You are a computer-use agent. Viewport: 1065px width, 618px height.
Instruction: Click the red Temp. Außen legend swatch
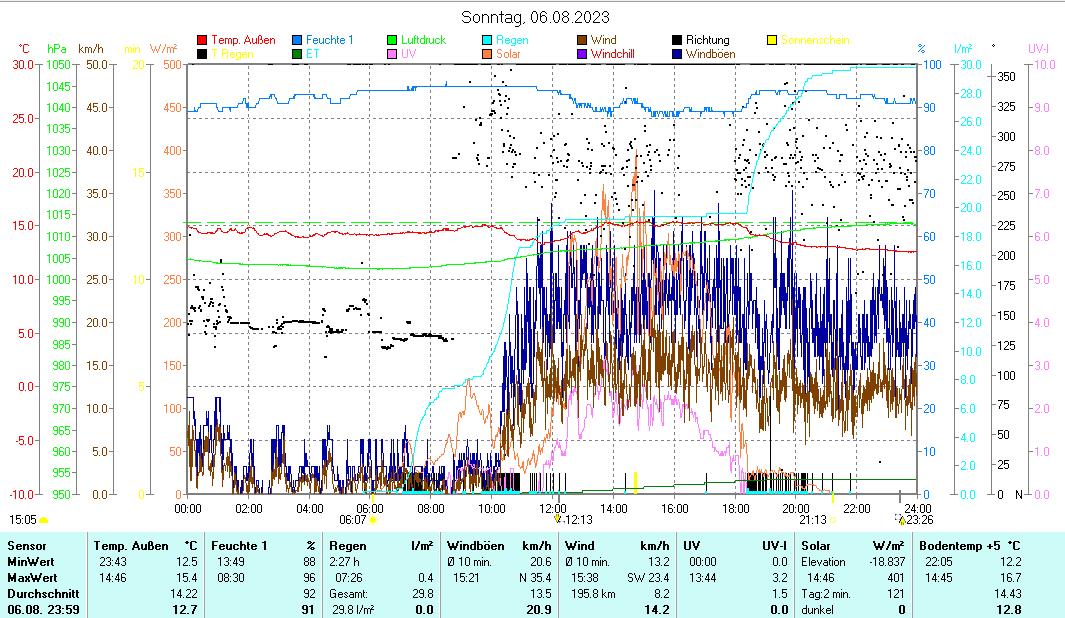pyautogui.click(x=203, y=41)
